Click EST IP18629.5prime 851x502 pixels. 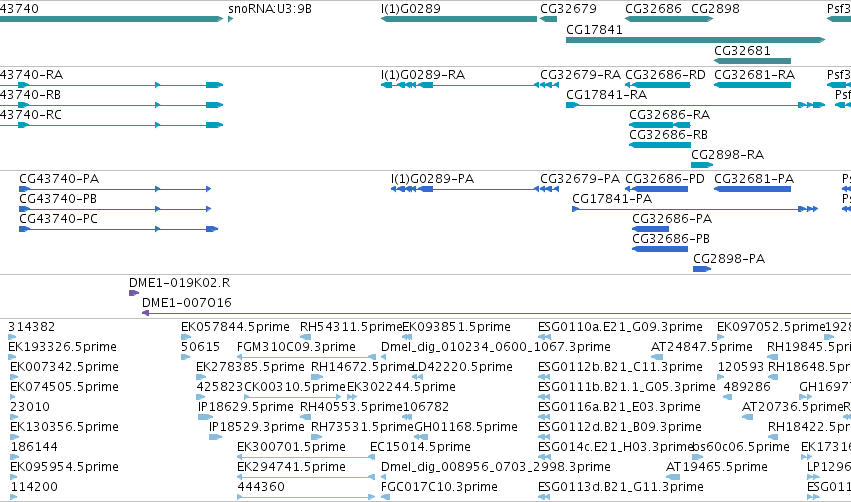205,417
